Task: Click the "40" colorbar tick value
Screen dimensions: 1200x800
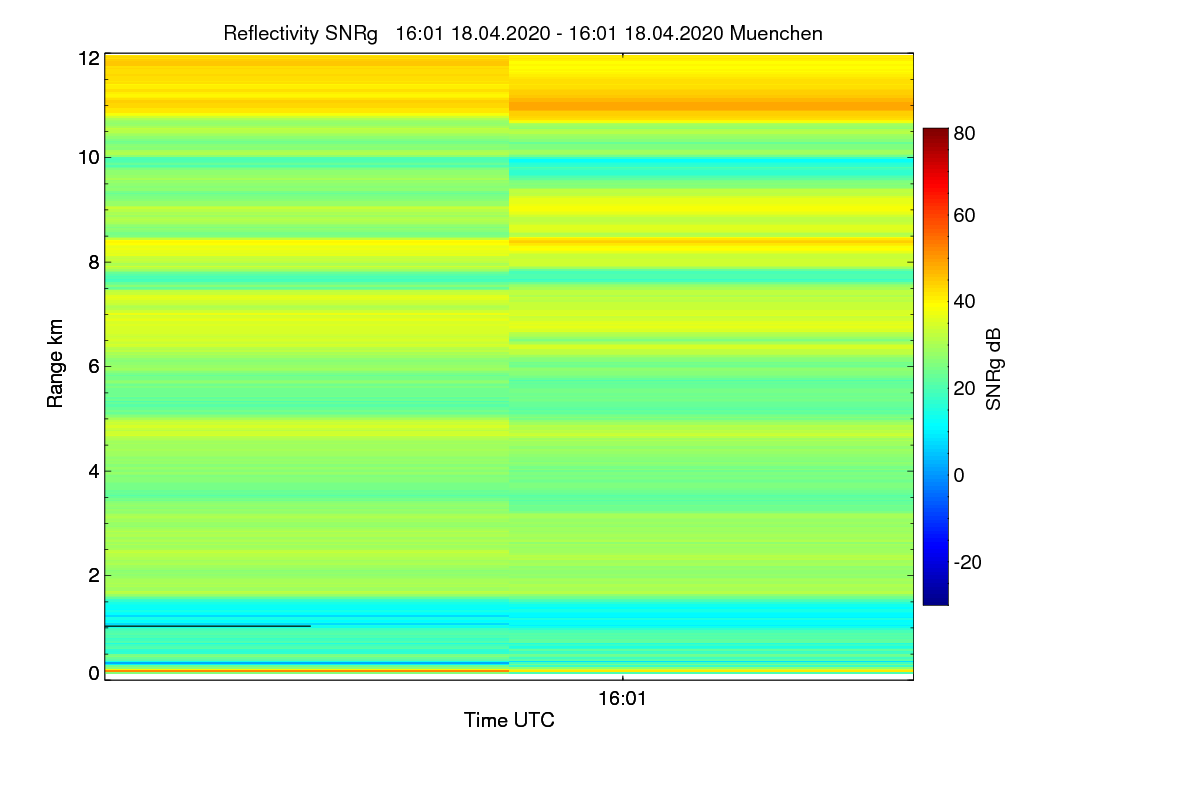Action: click(964, 302)
